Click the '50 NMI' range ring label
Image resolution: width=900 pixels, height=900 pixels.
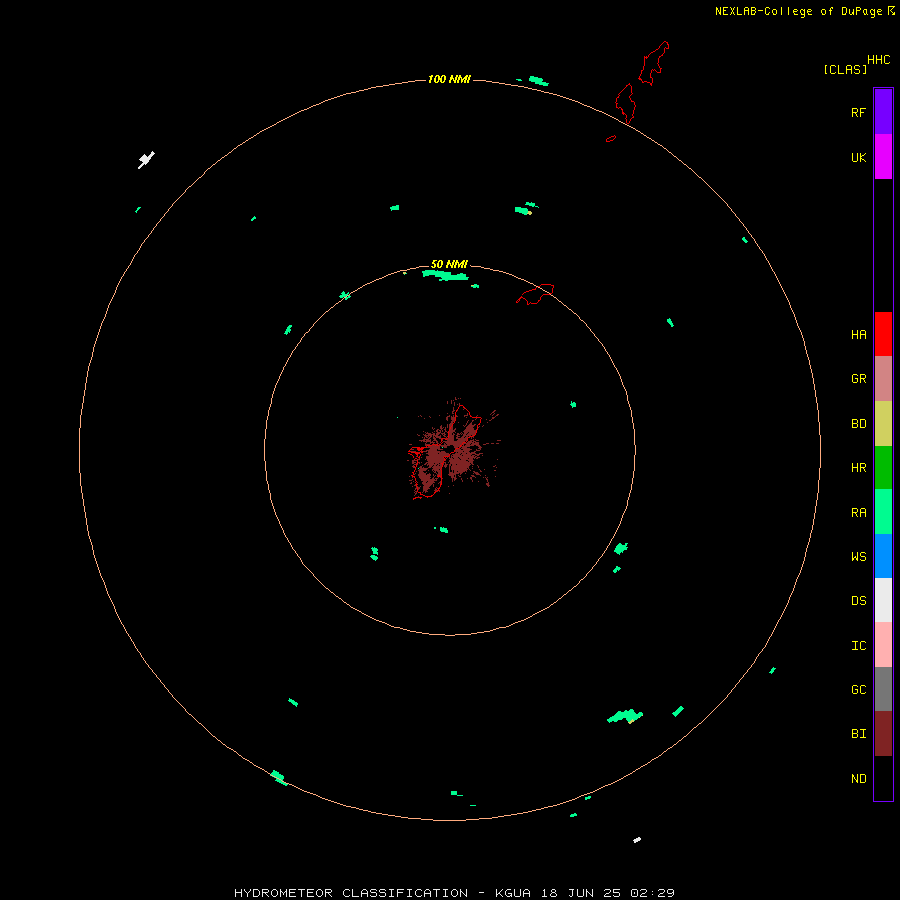point(449,265)
